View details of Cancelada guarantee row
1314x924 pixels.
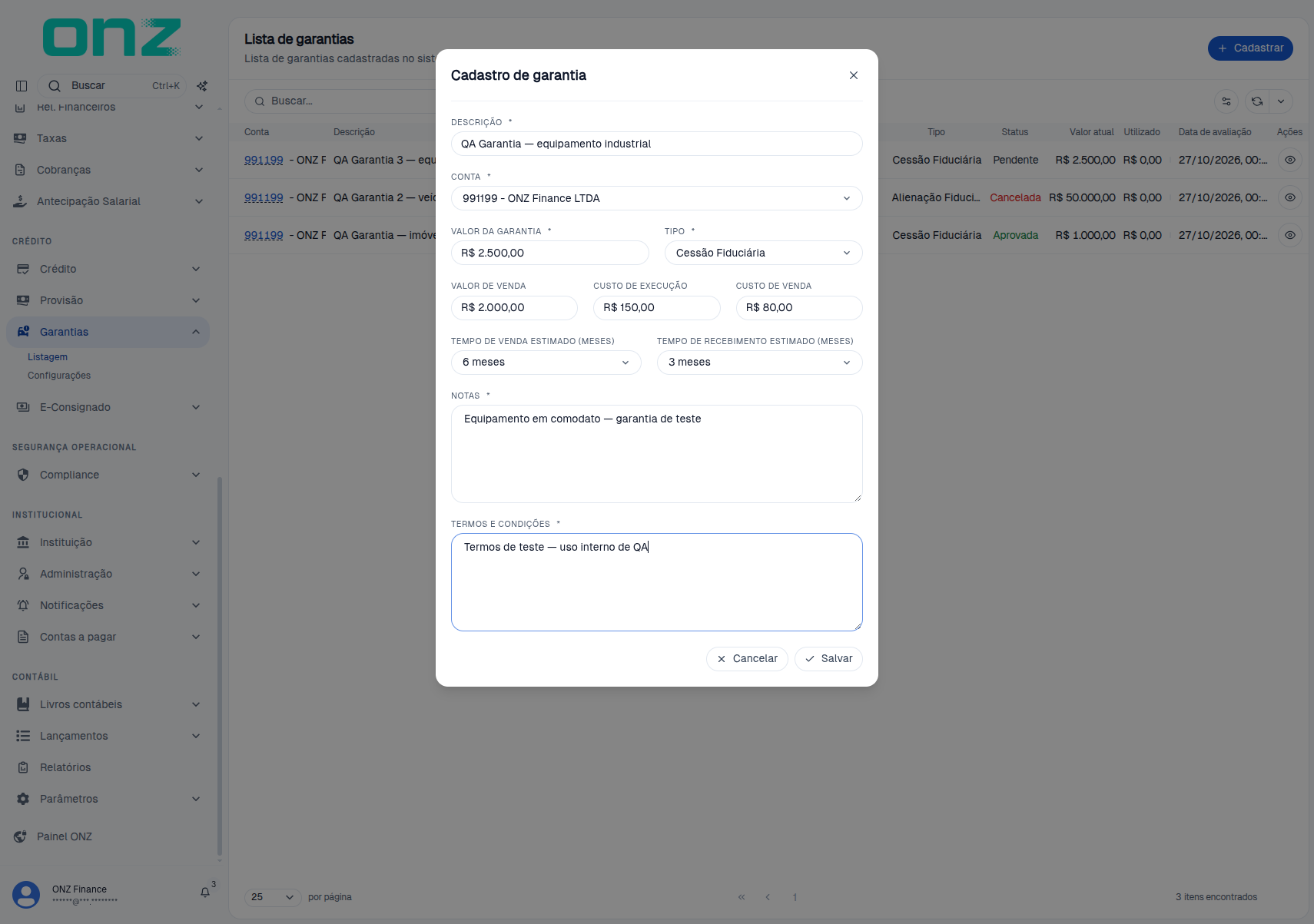pyautogui.click(x=1290, y=197)
